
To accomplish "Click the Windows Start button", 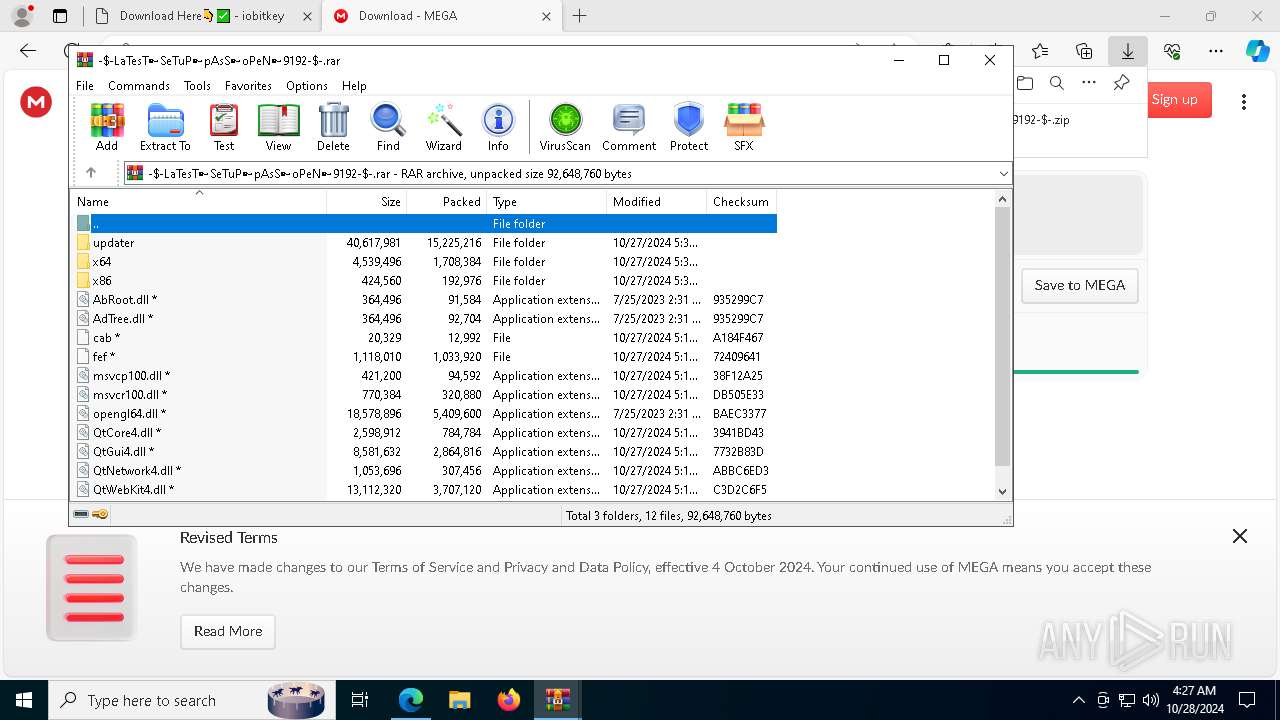I will [23, 700].
